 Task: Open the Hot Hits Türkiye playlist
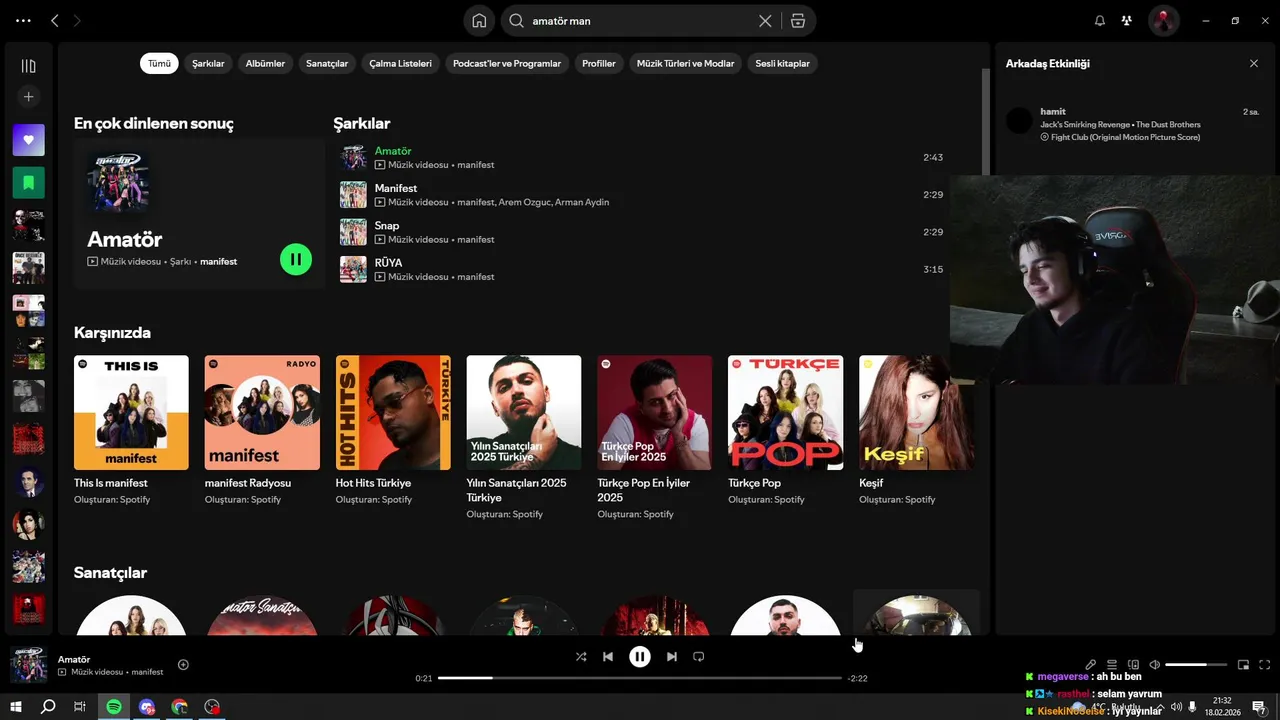pos(393,430)
